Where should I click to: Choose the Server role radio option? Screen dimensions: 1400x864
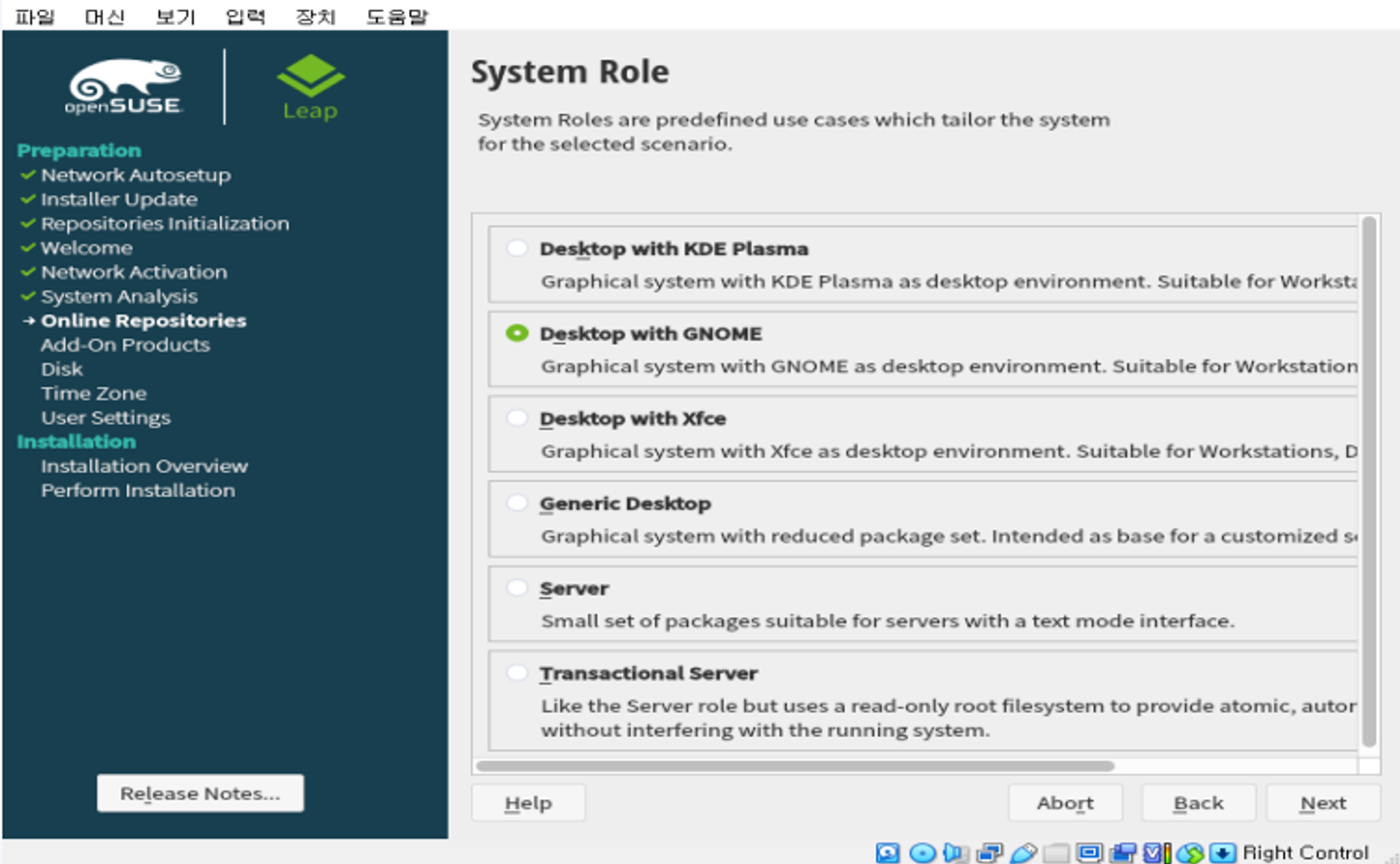tap(517, 588)
